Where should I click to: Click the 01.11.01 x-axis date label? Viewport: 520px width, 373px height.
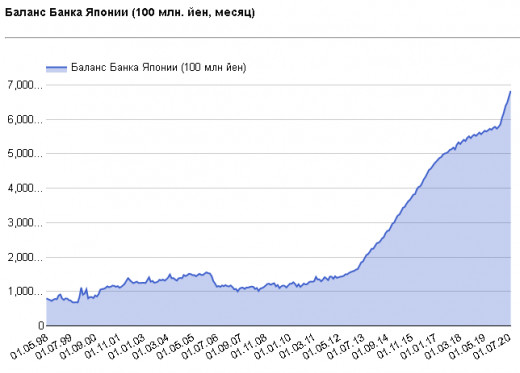(x=102, y=347)
